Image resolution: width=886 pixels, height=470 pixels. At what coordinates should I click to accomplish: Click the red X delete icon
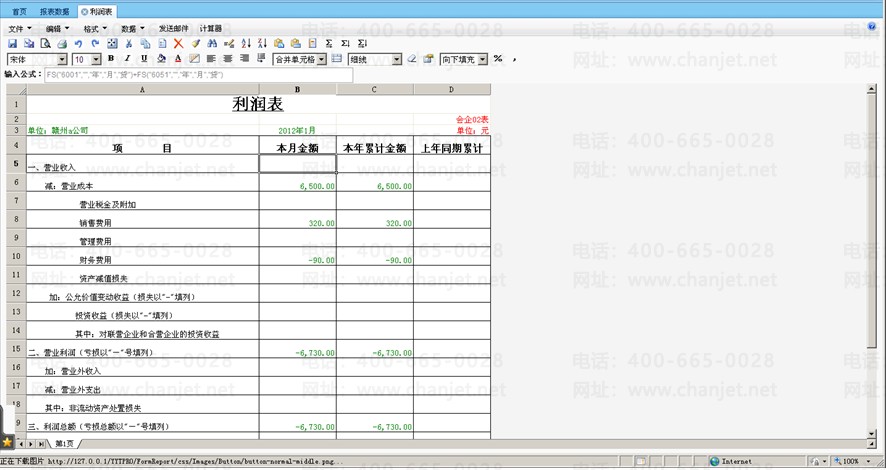[x=179, y=44]
